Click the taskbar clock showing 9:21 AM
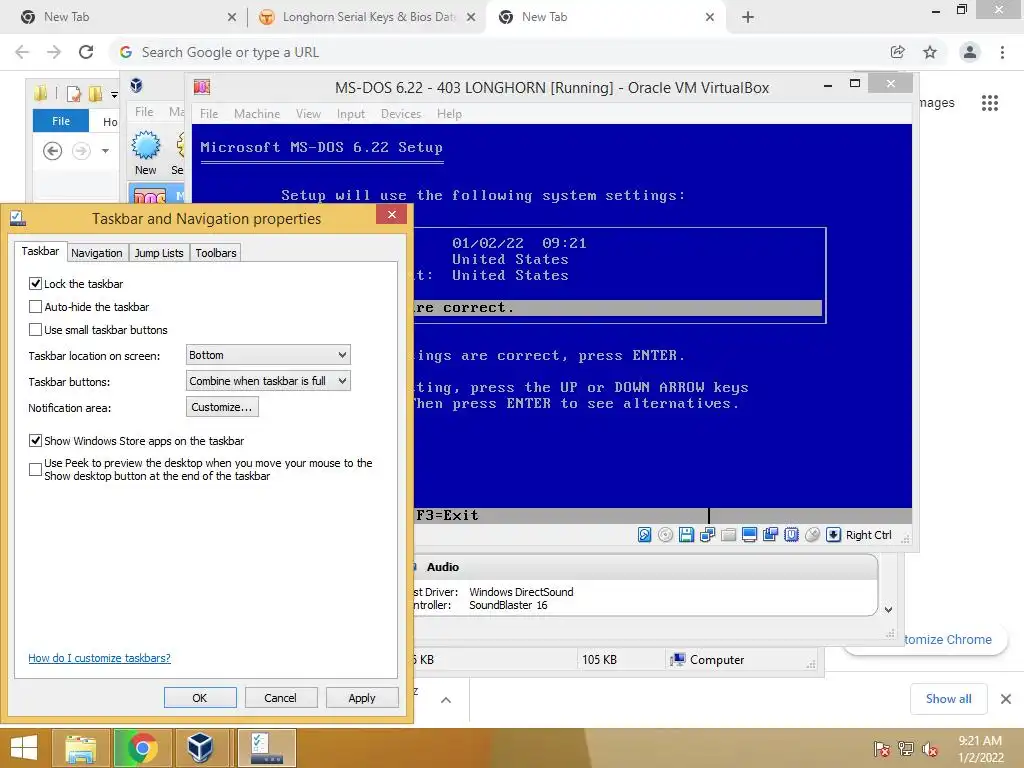 coord(980,749)
